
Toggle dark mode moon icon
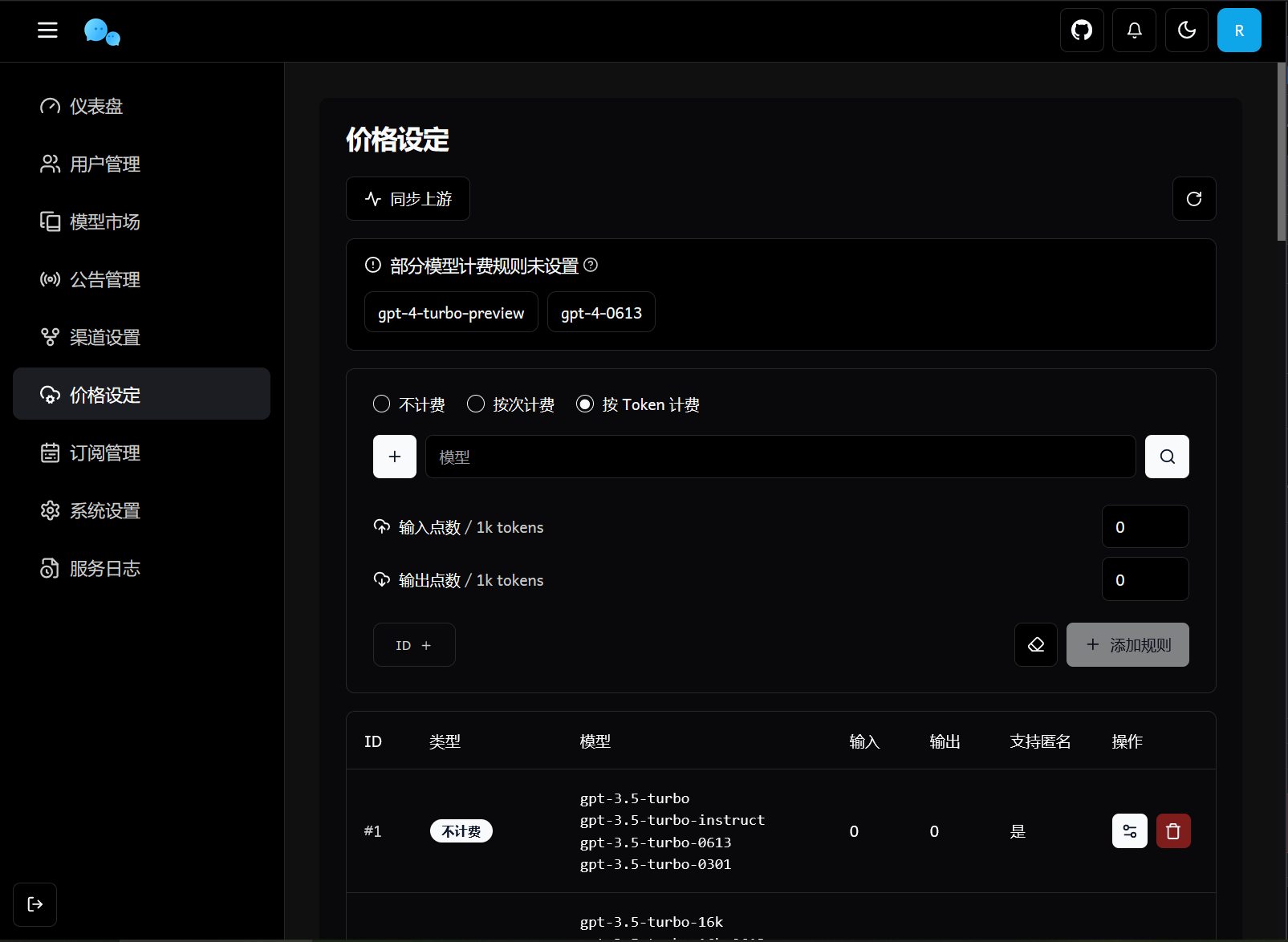[1186, 30]
